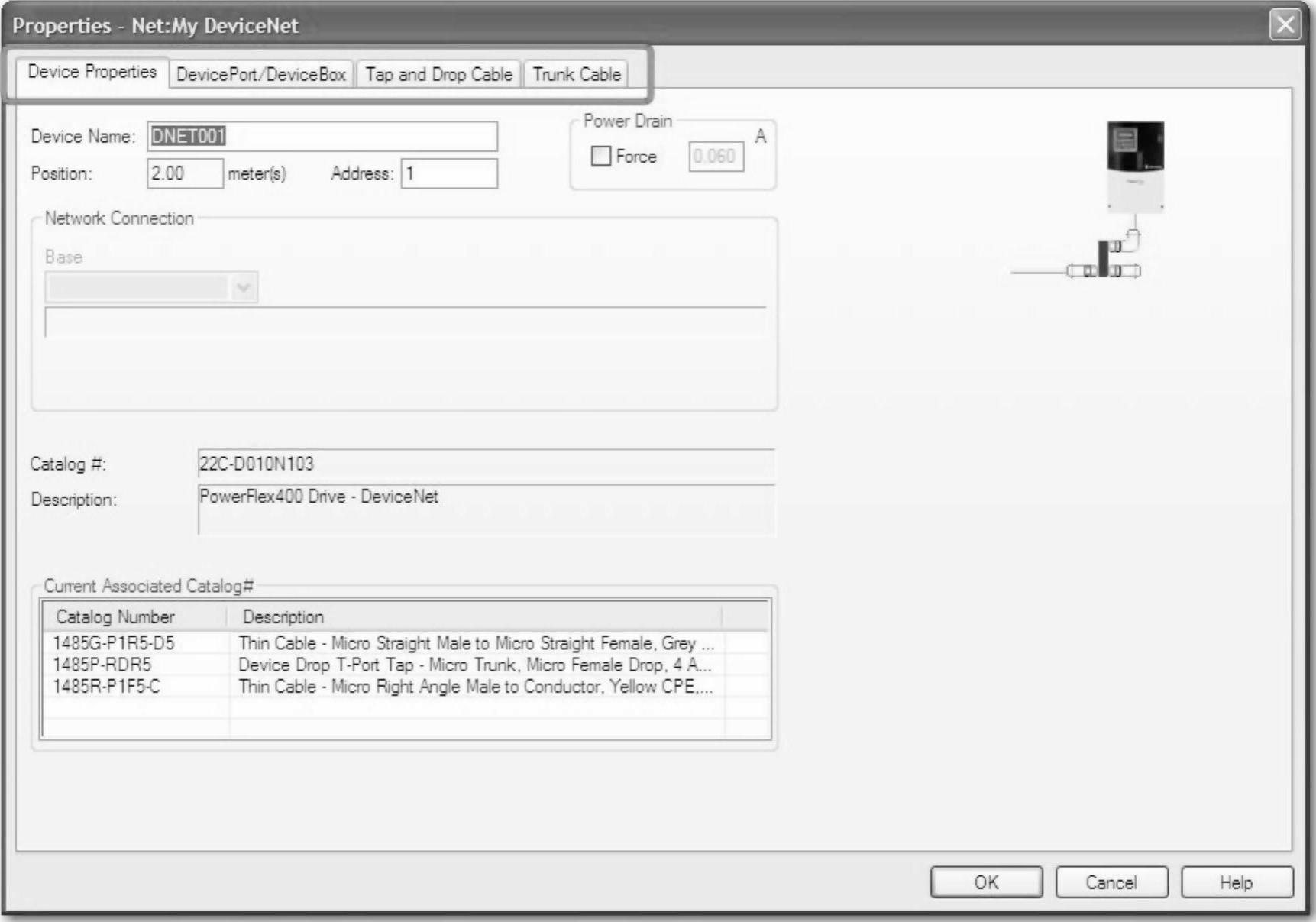Click the PowerFlex drive device image
The image size is (1316, 922).
1136,167
